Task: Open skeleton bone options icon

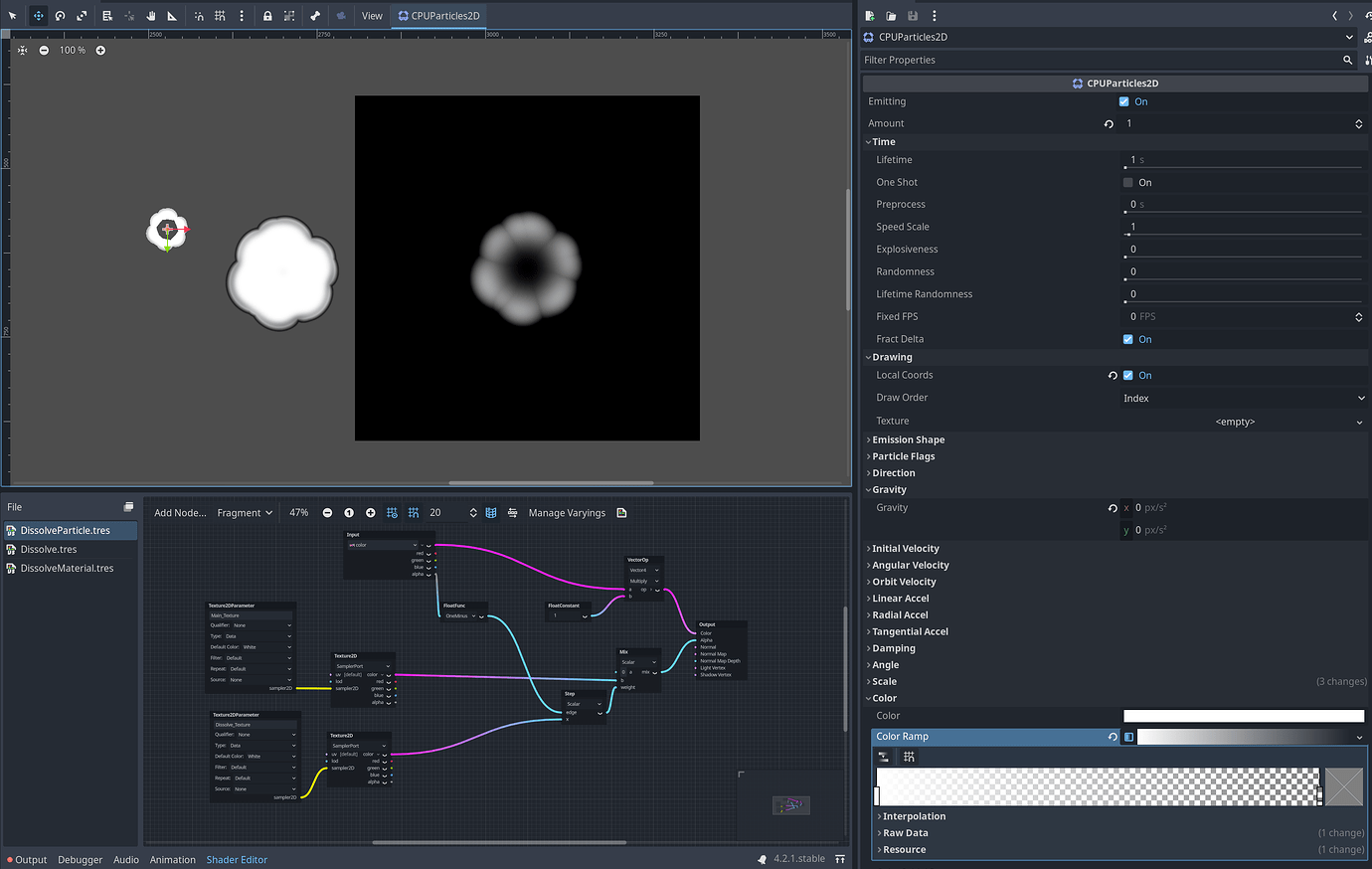Action: (x=315, y=16)
